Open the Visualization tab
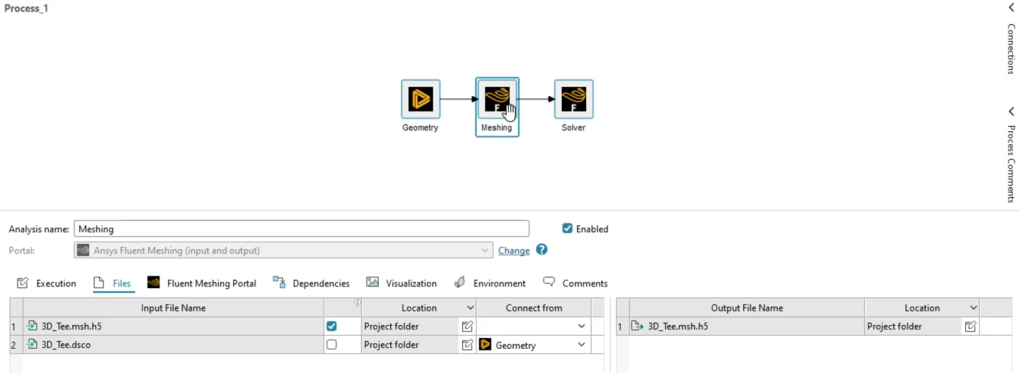1024x373 pixels. [402, 283]
